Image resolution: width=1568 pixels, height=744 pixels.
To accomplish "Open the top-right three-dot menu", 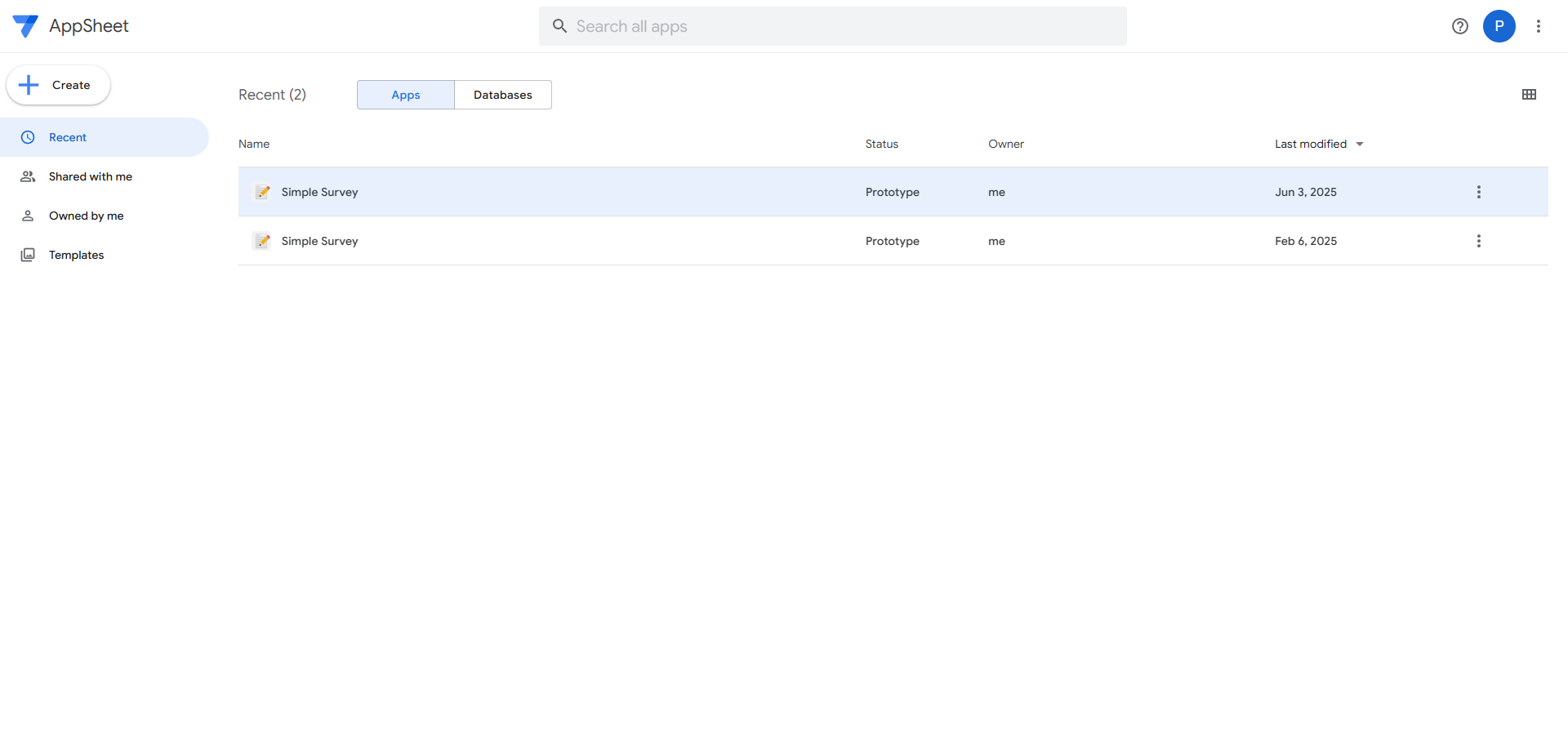I will tap(1539, 25).
